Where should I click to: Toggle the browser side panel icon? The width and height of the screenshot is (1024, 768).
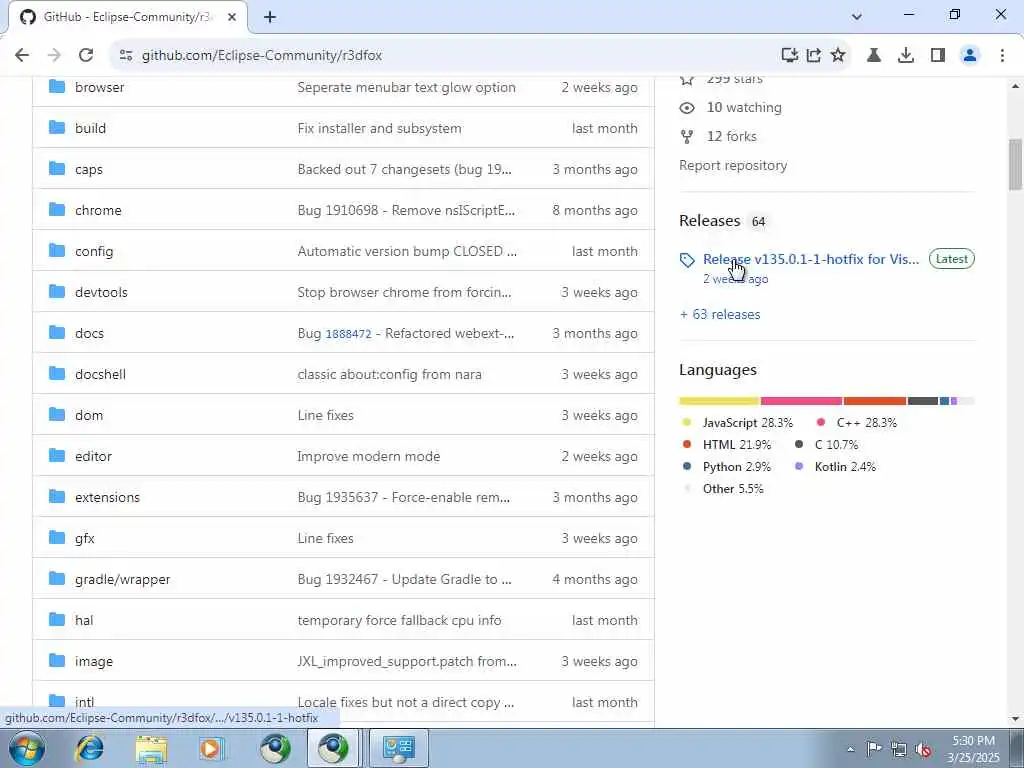938,56
